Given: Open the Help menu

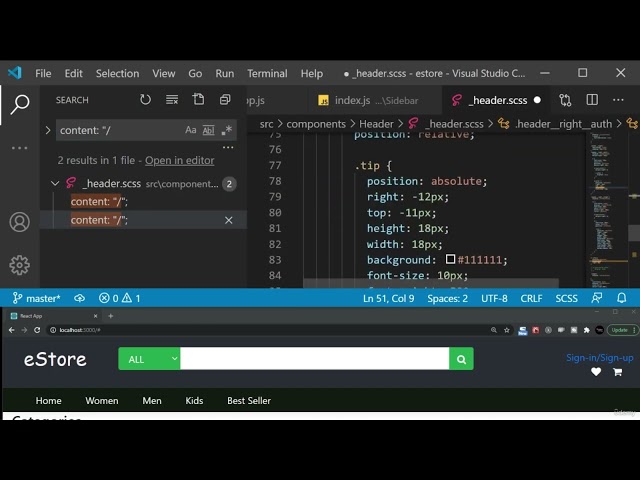Looking at the screenshot, I should click(x=312, y=73).
